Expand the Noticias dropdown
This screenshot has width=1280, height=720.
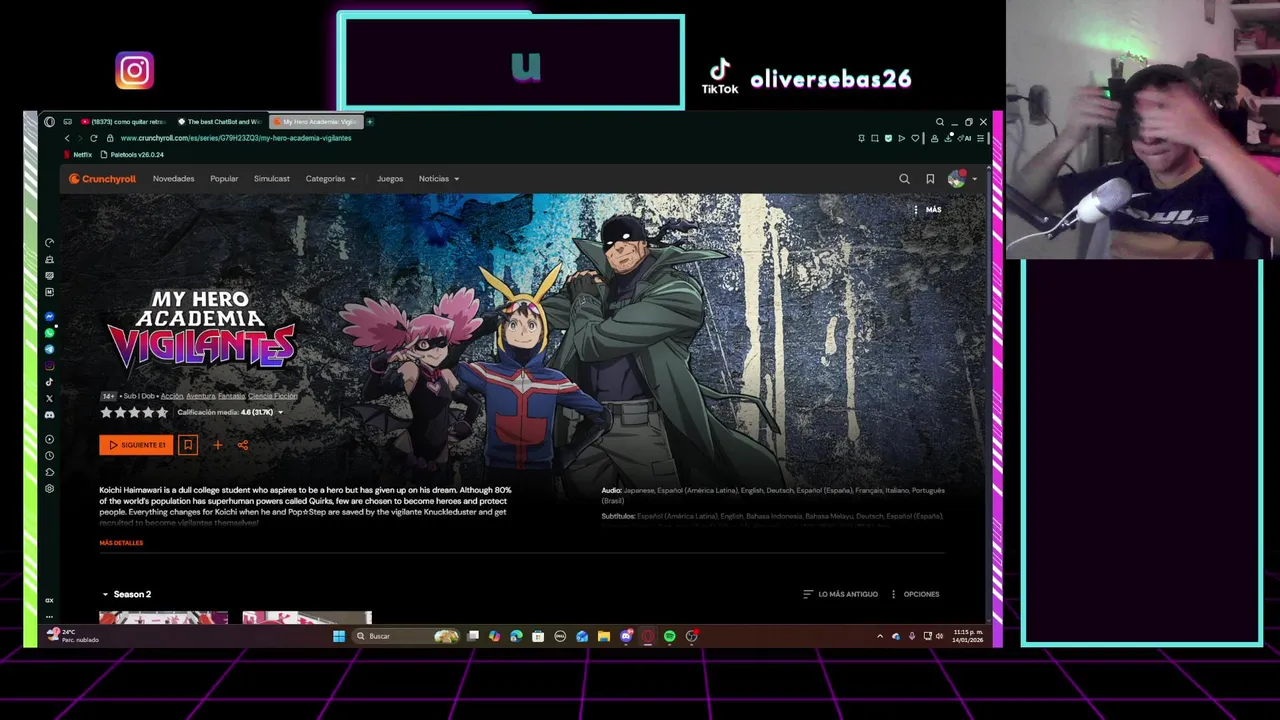pyautogui.click(x=439, y=179)
